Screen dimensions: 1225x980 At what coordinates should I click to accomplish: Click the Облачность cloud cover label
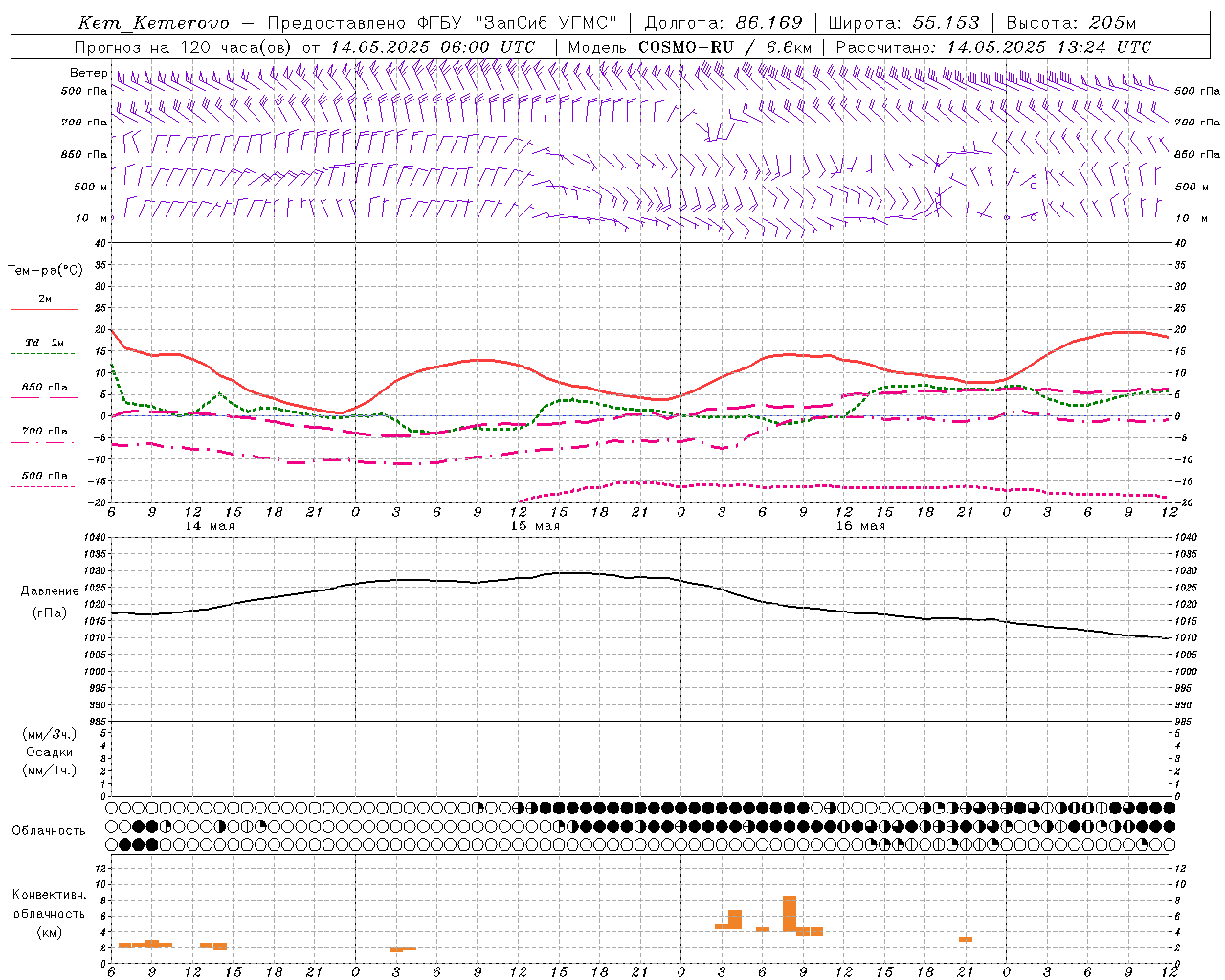click(49, 830)
